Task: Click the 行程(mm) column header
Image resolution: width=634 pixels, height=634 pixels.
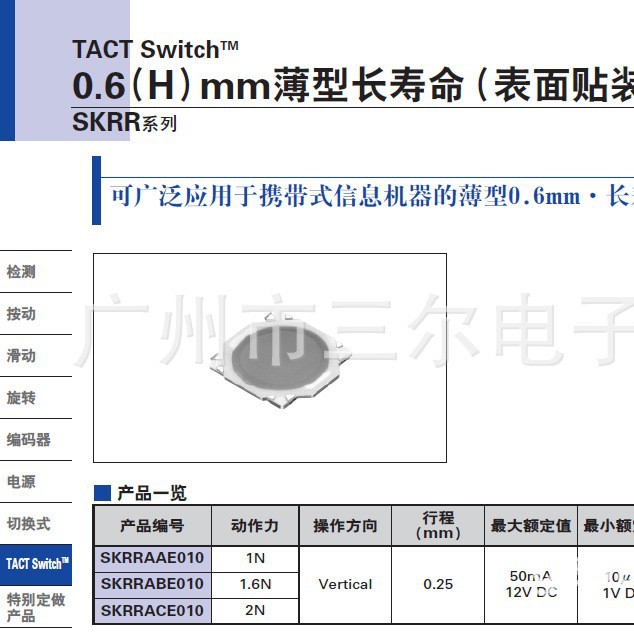Action: click(x=438, y=526)
